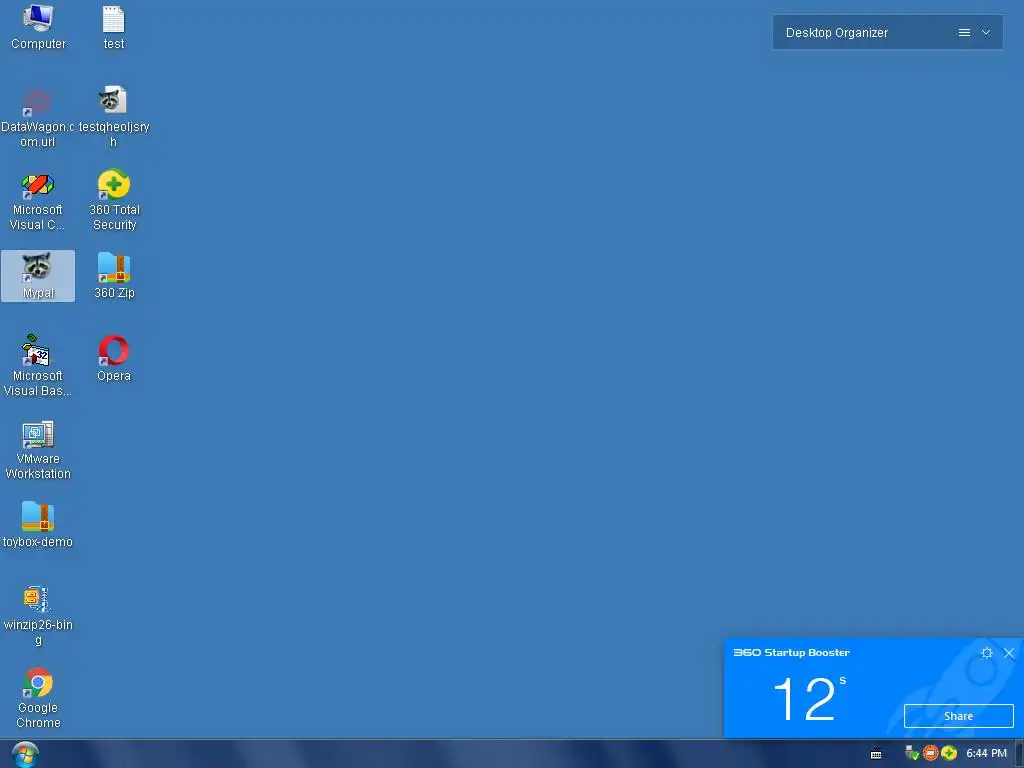Viewport: 1024px width, 768px height.
Task: Click Share in the Startup Booster popup
Action: (x=958, y=716)
